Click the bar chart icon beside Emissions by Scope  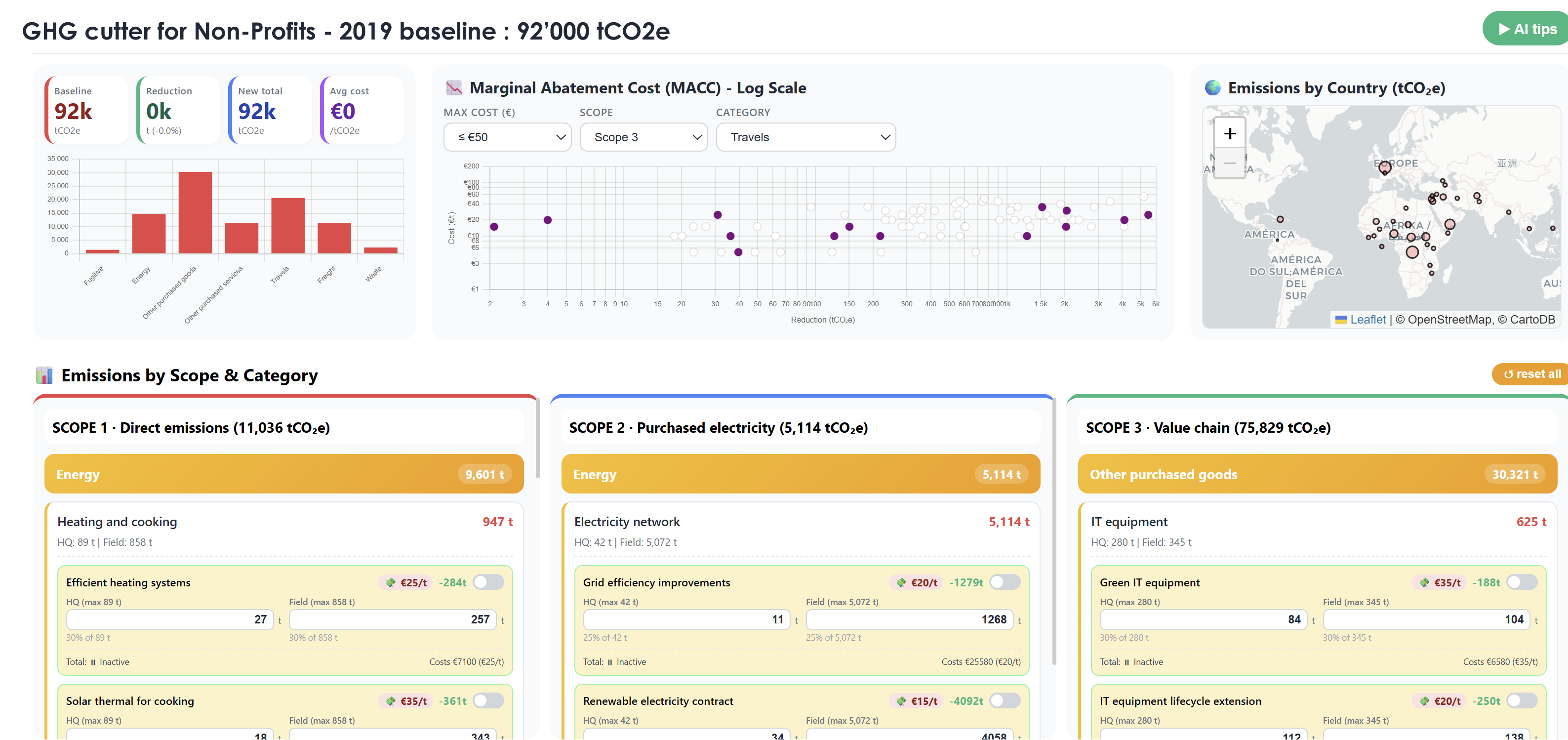pyautogui.click(x=44, y=375)
